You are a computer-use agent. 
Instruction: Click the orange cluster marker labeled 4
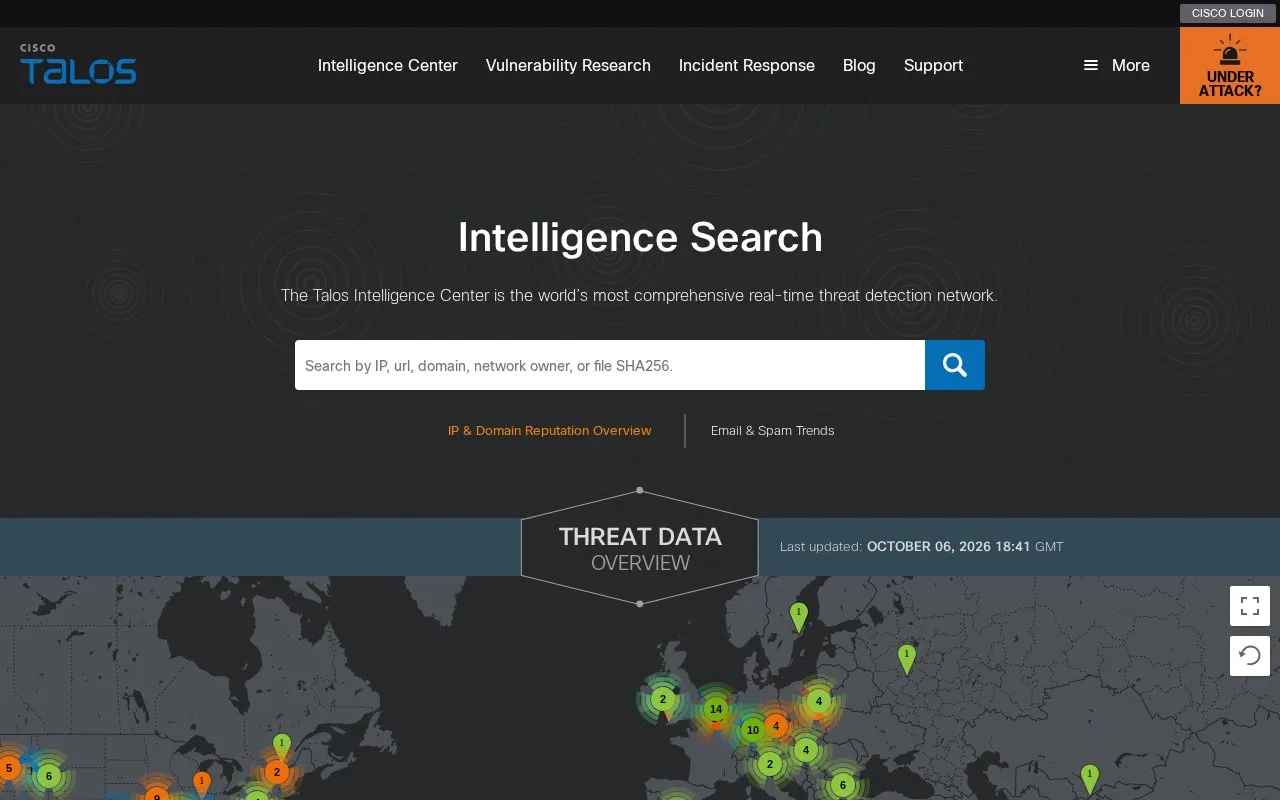[776, 725]
